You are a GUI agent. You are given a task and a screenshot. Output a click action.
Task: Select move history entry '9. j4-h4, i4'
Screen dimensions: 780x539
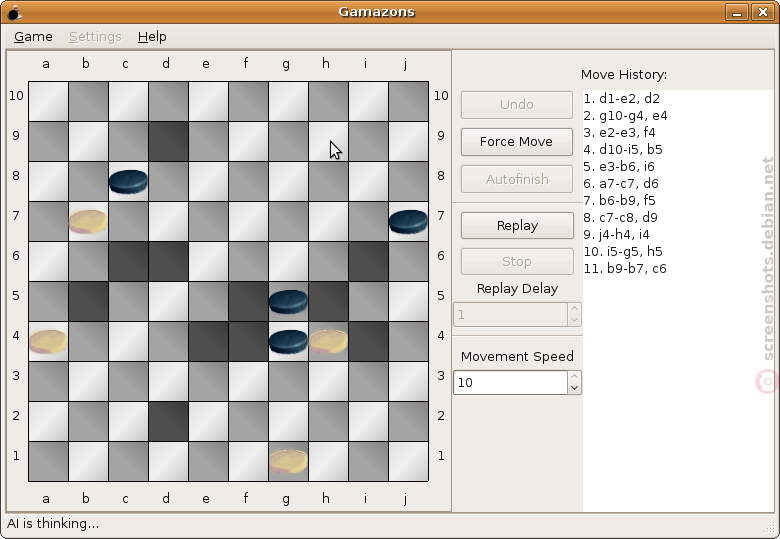[x=616, y=234]
